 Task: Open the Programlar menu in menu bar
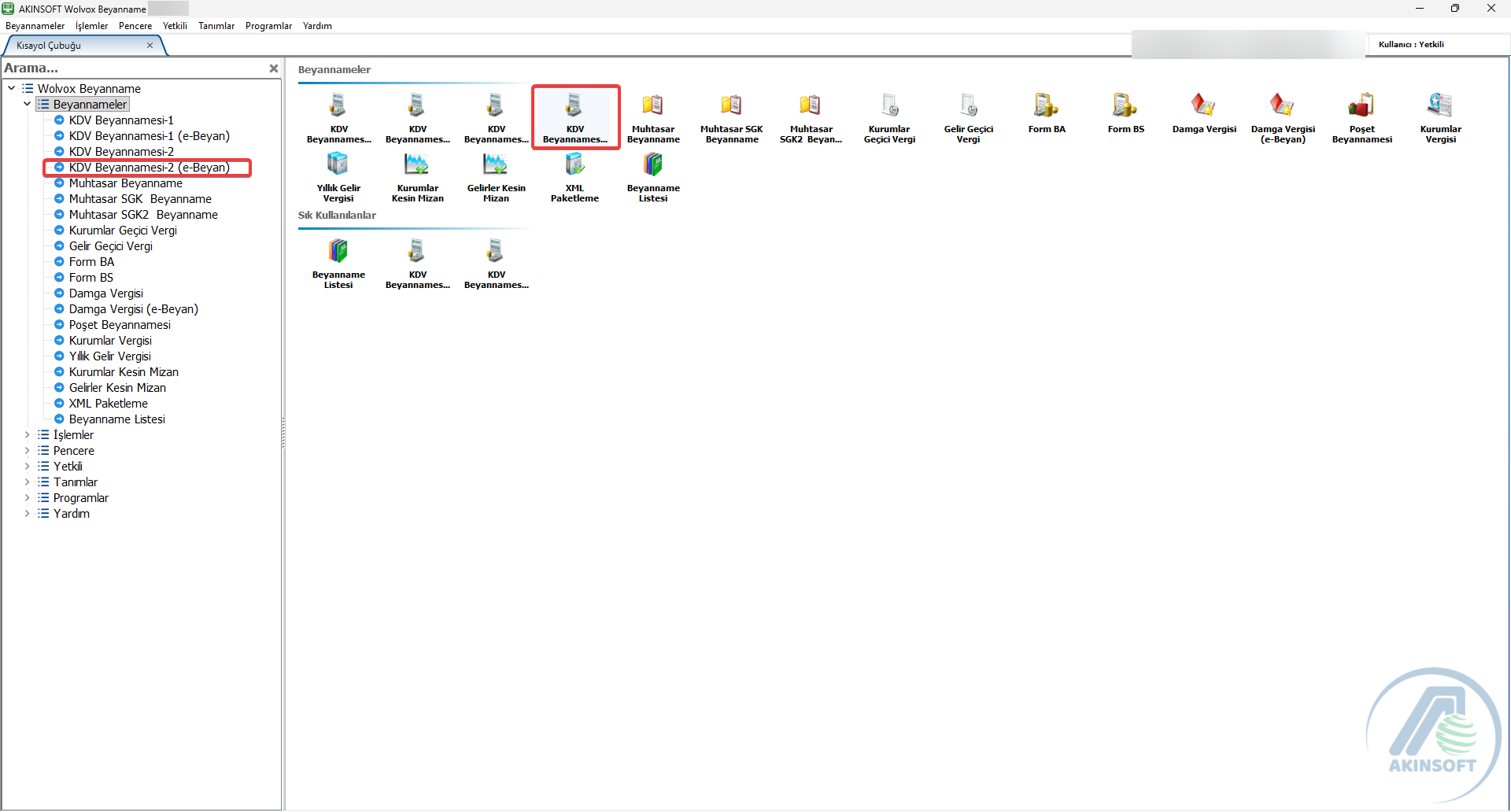pyautogui.click(x=268, y=26)
